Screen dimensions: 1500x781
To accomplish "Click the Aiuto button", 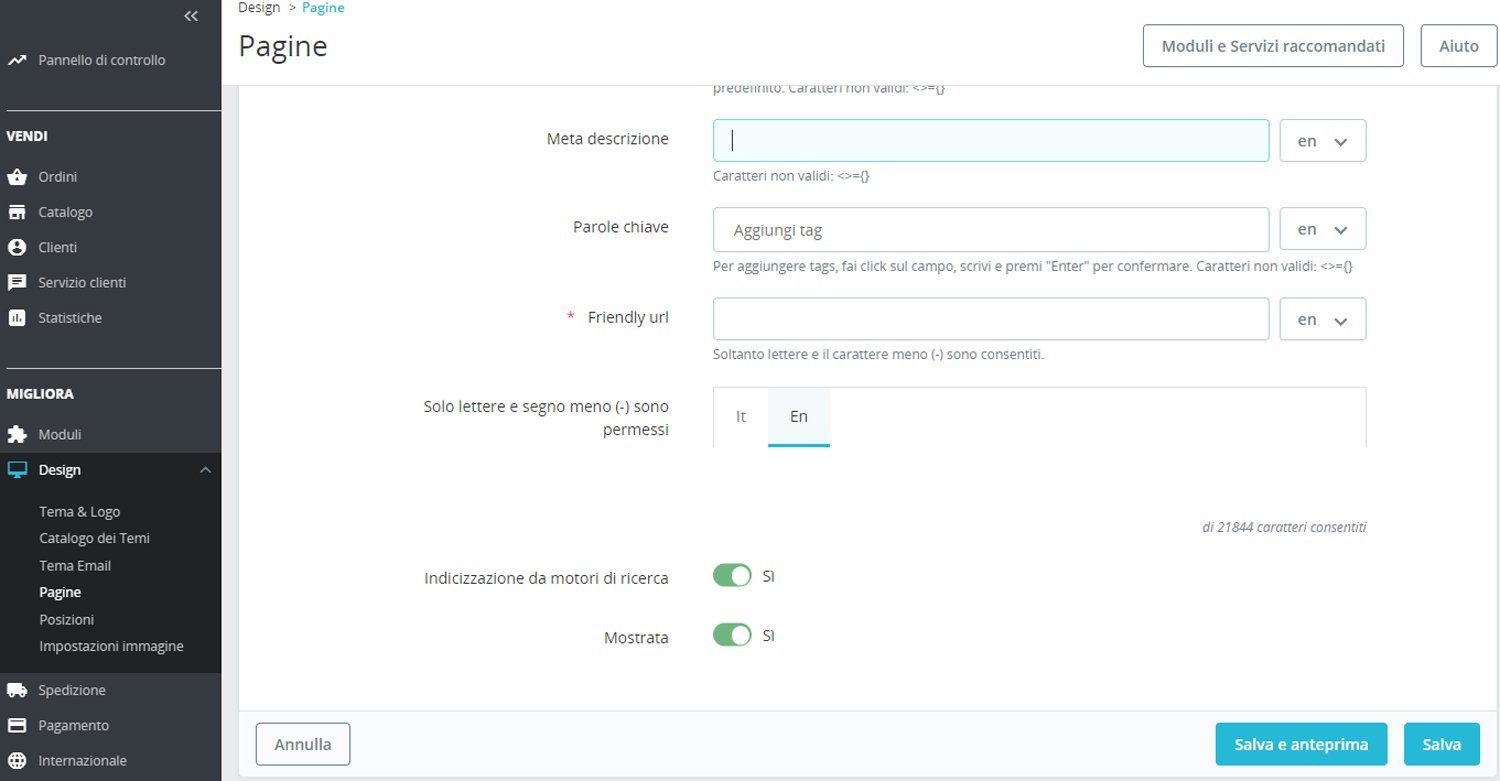I will (x=1458, y=46).
